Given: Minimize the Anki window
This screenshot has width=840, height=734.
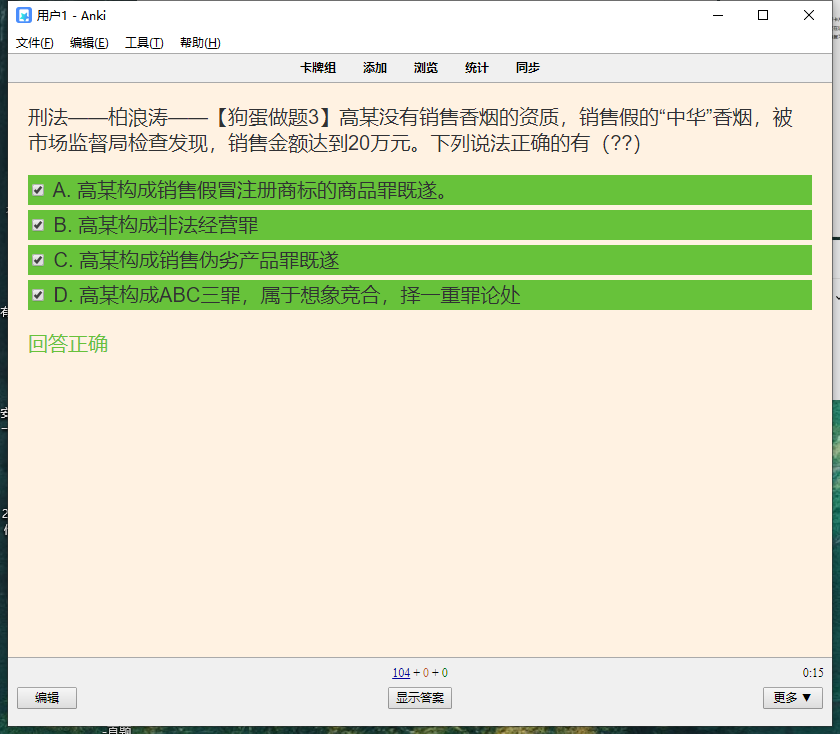Looking at the screenshot, I should (x=718, y=15).
